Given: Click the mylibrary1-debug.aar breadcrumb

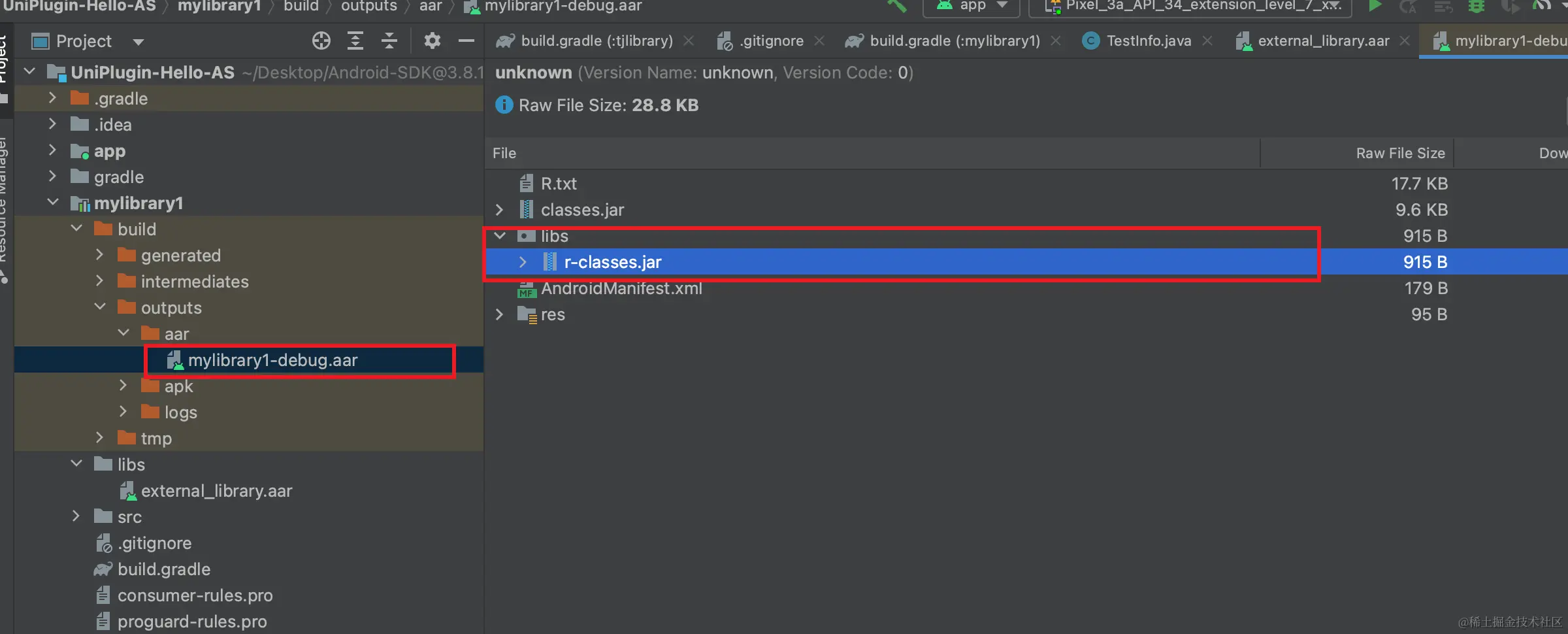Looking at the screenshot, I should pyautogui.click(x=553, y=7).
